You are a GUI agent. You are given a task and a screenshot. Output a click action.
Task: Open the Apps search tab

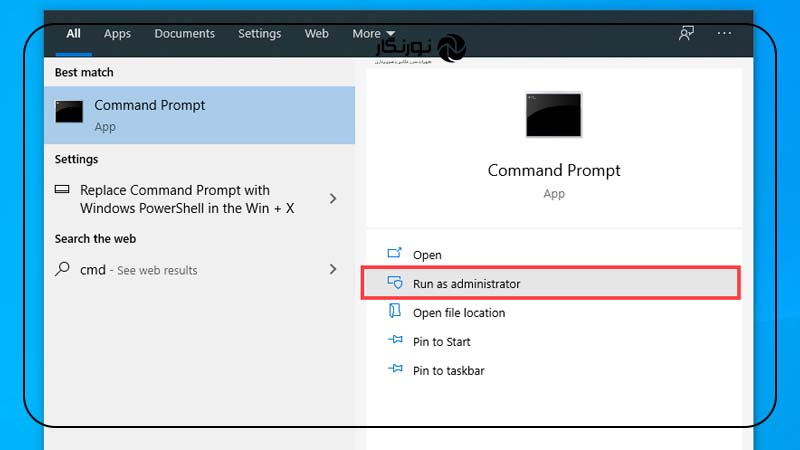tap(117, 34)
